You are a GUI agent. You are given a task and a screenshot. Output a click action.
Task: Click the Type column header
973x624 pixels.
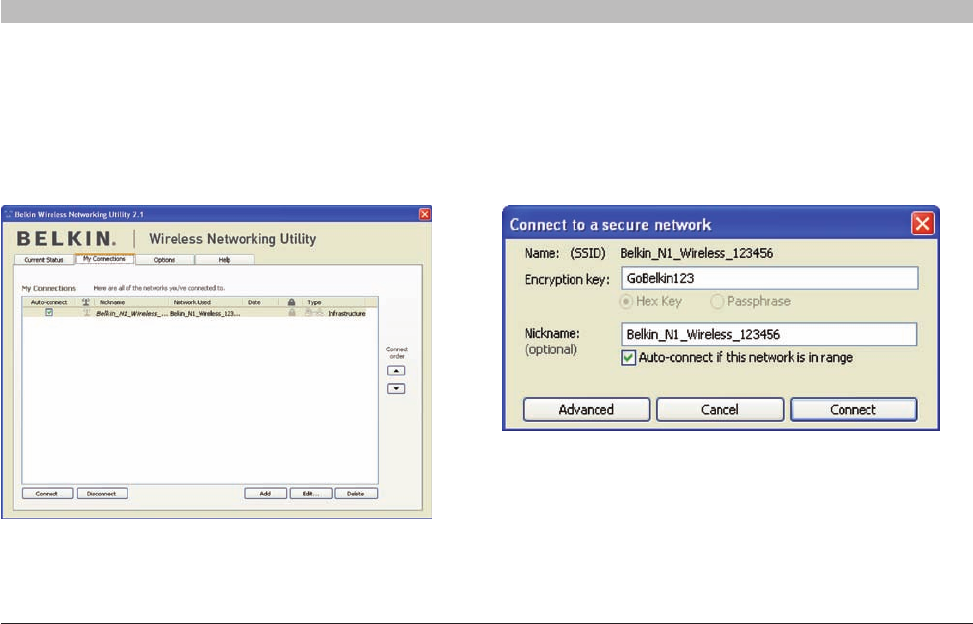click(315, 302)
